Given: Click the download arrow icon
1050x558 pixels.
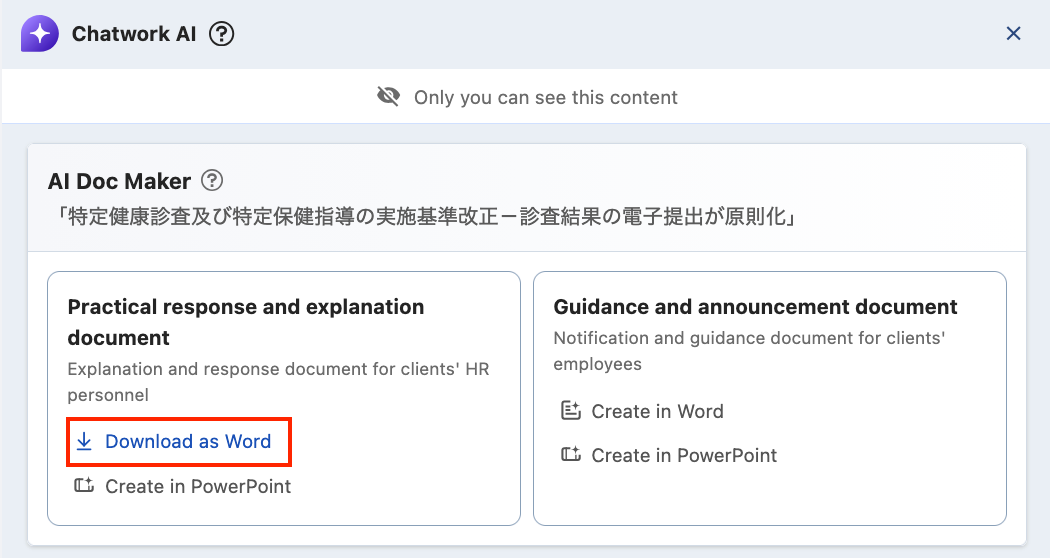Looking at the screenshot, I should click(84, 441).
